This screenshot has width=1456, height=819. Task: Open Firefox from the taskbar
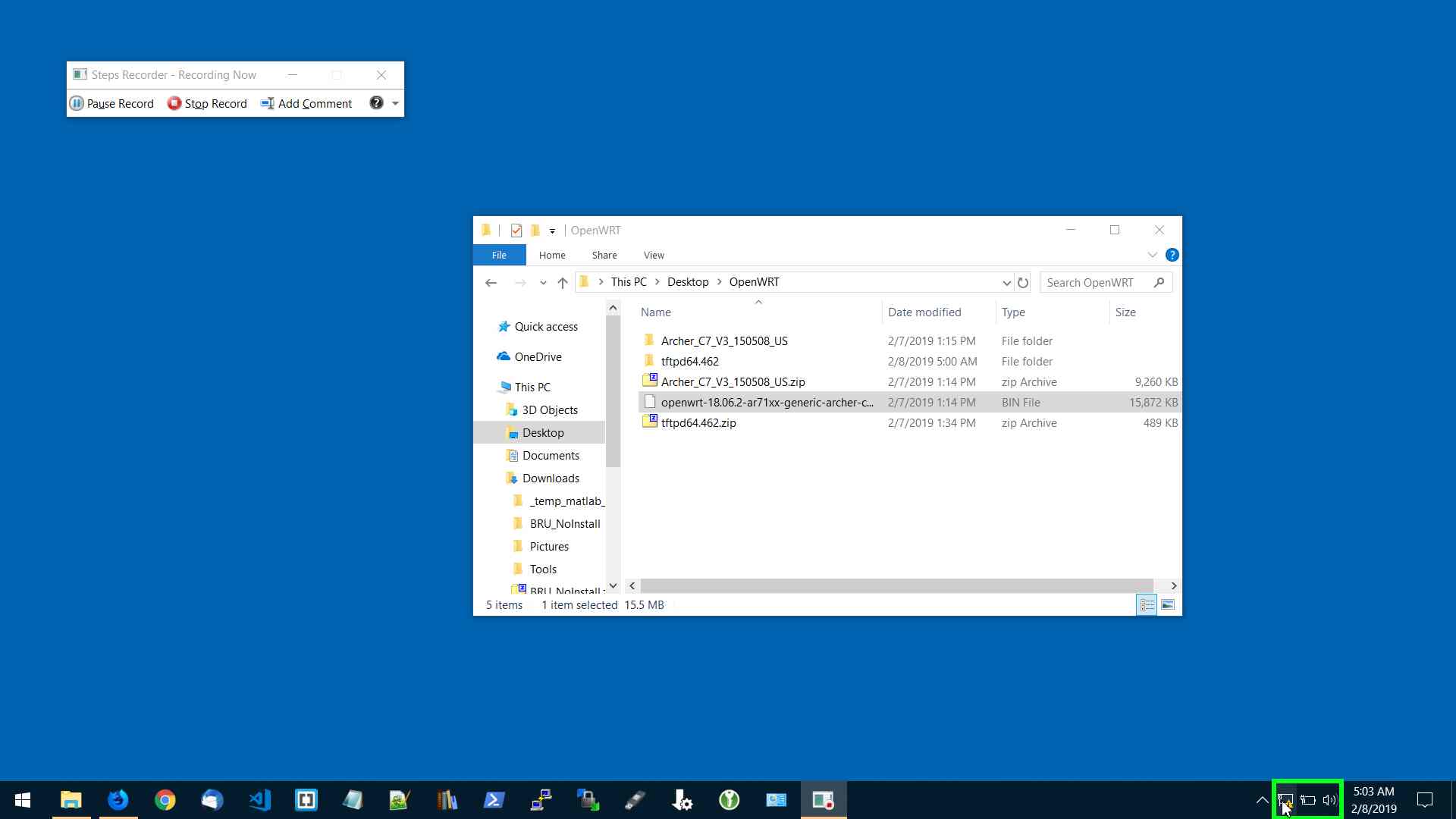click(118, 800)
